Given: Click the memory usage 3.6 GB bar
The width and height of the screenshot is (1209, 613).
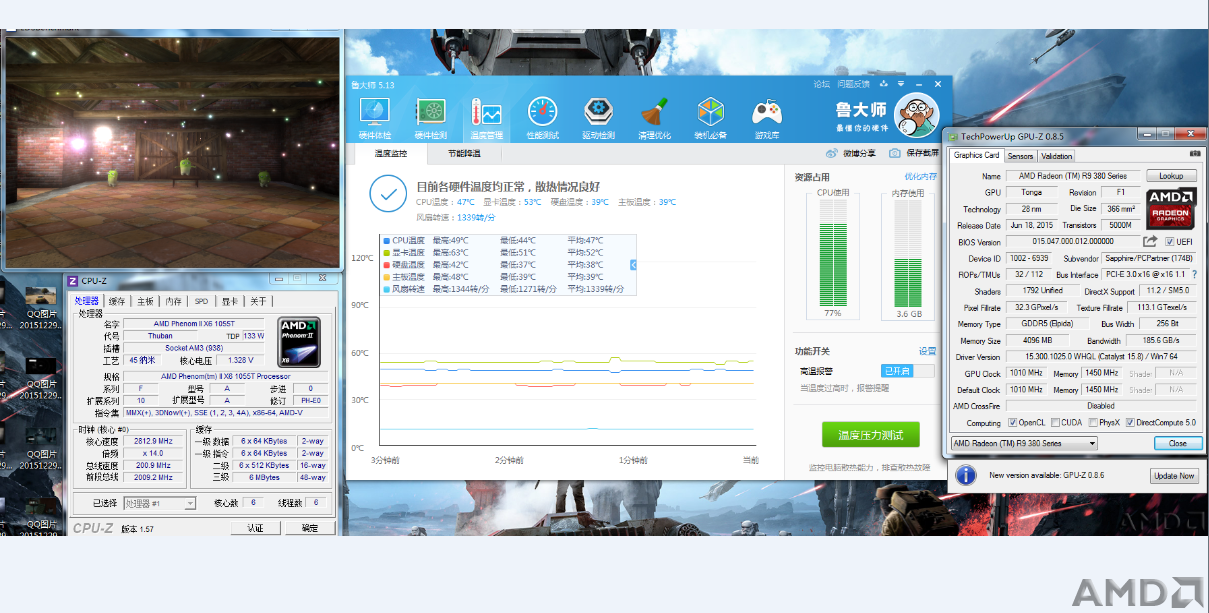Looking at the screenshot, I should 908,253.
